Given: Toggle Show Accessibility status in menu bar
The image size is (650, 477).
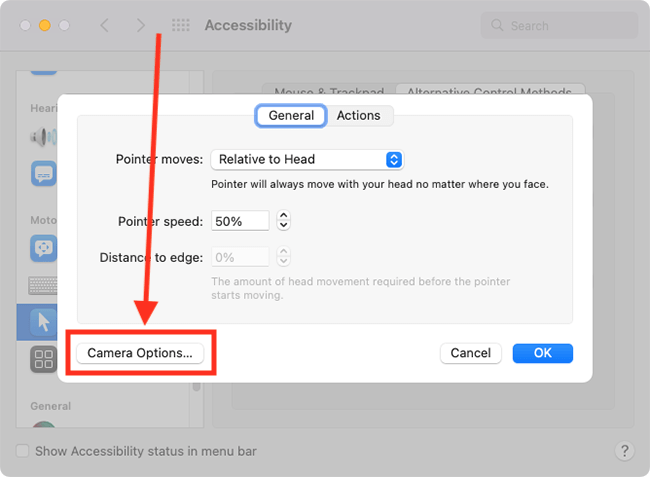Looking at the screenshot, I should click(22, 451).
